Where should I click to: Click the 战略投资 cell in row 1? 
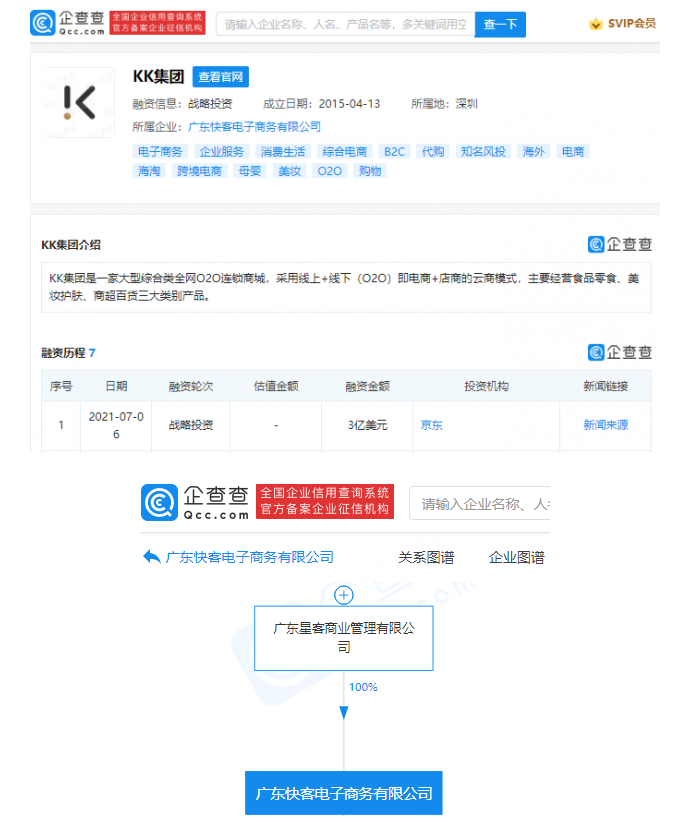tap(191, 425)
